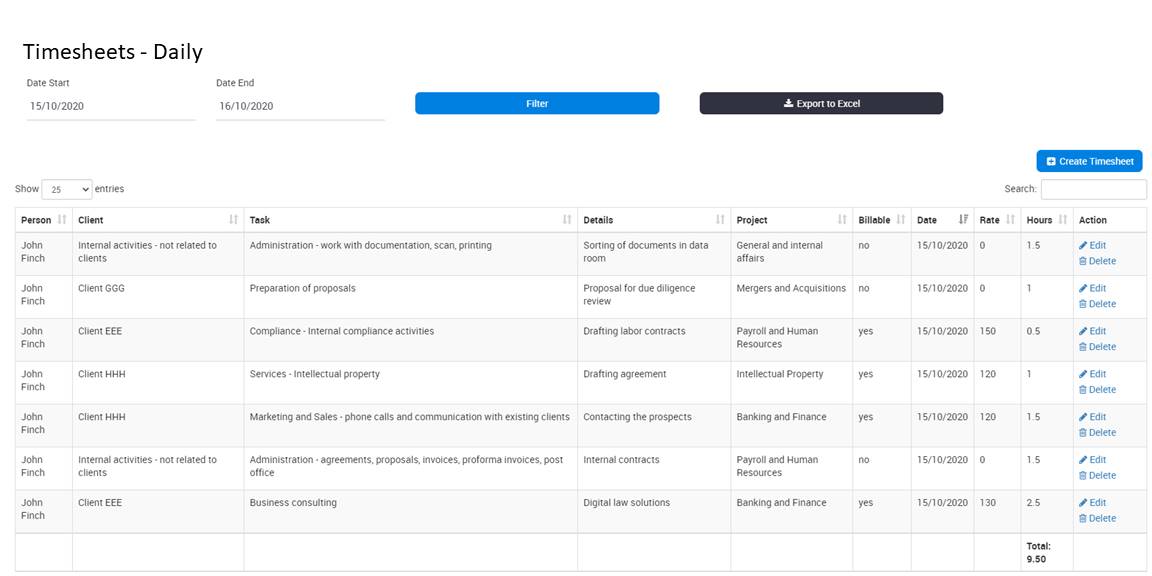Select the 'Marketing and Sales - phone calls' cell
1152x576 pixels.
(411, 425)
